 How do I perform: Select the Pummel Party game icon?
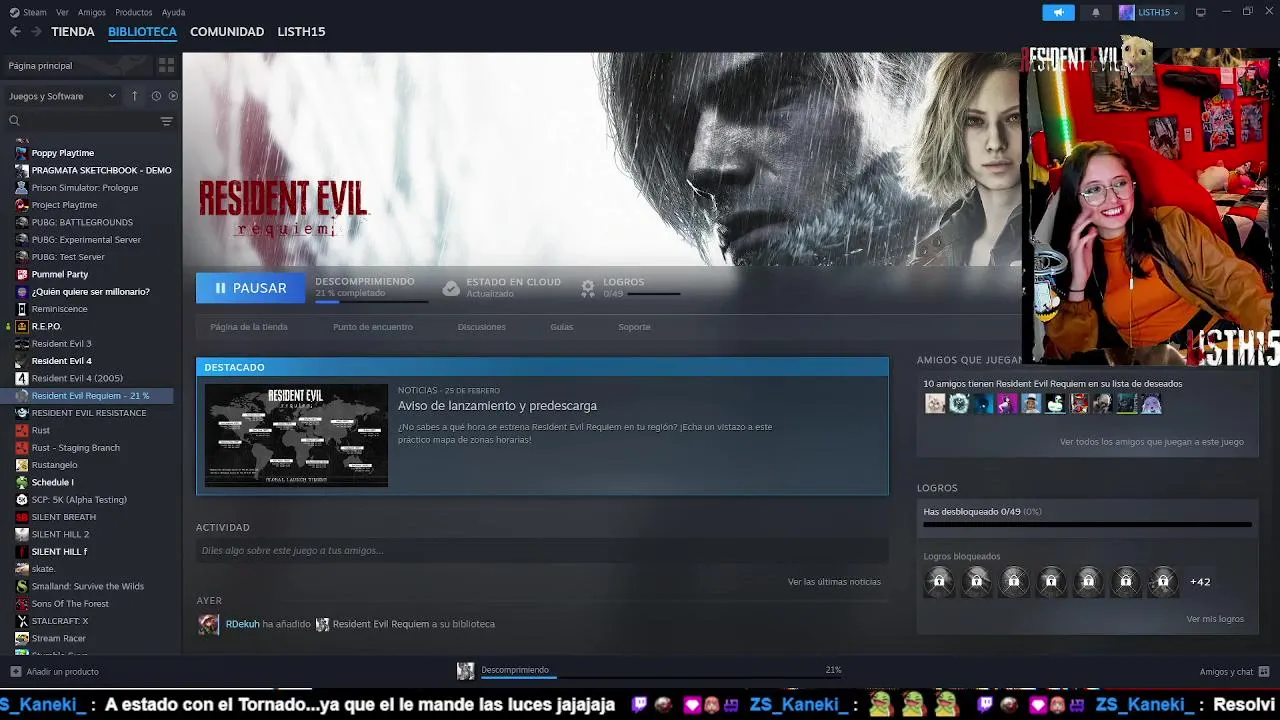[x=22, y=274]
